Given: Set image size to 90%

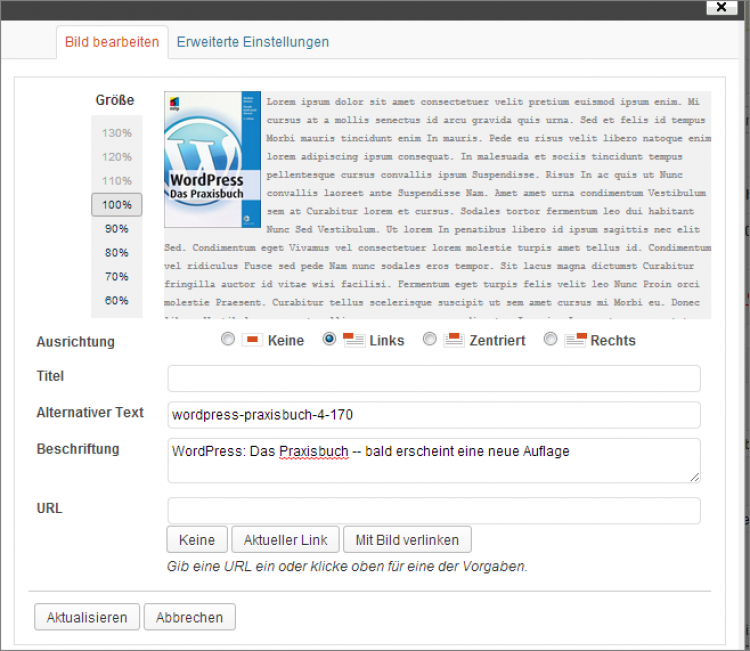Looking at the screenshot, I should [x=117, y=229].
